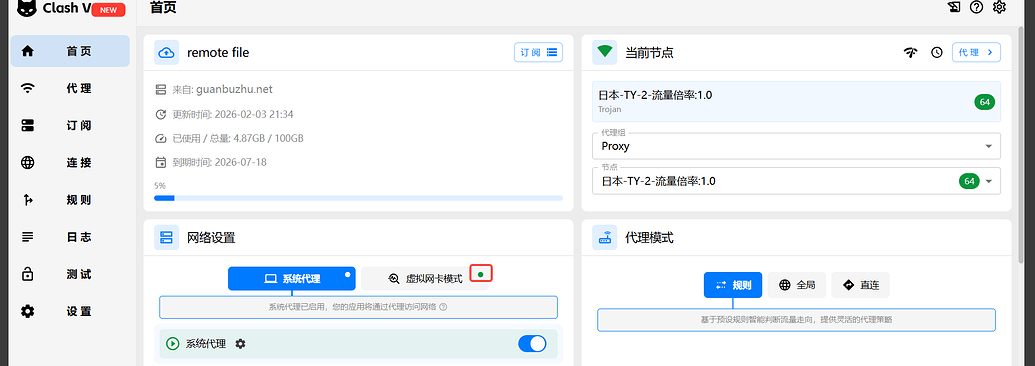Viewport: 1035px width, 366px height.
Task: Select 全局 global proxy mode
Action: pos(797,285)
